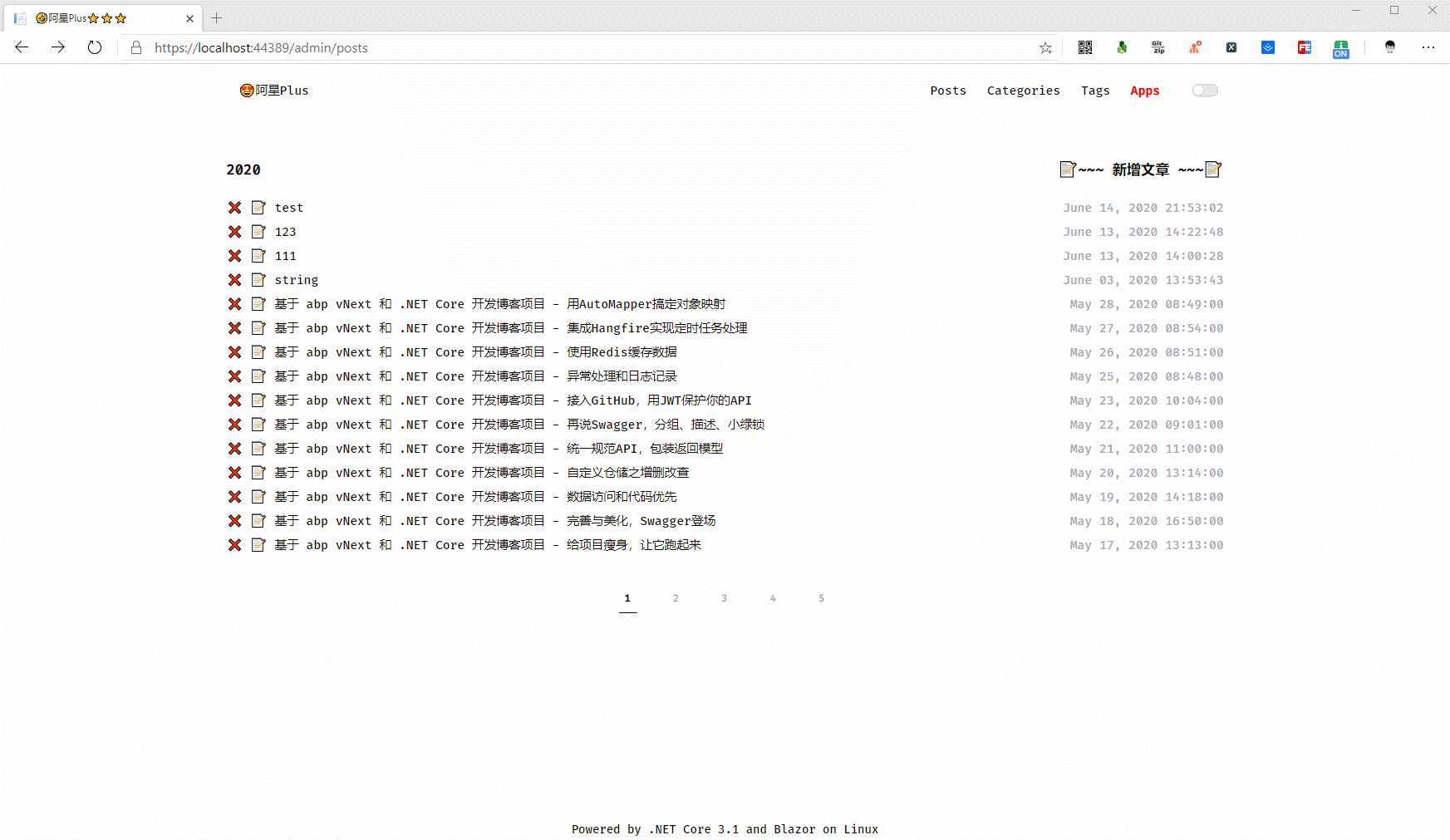Open the QR code extension icon
The image size is (1450, 840).
(1085, 47)
